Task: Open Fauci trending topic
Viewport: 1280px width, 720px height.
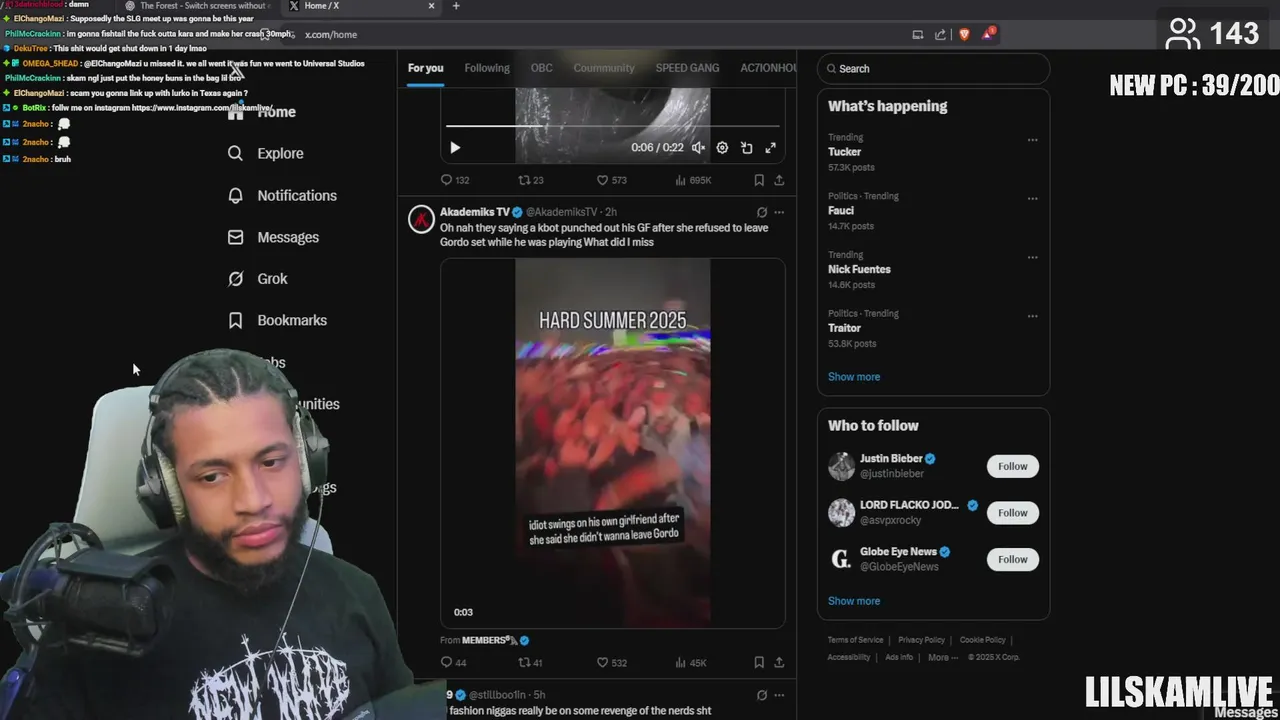Action: 841,211
